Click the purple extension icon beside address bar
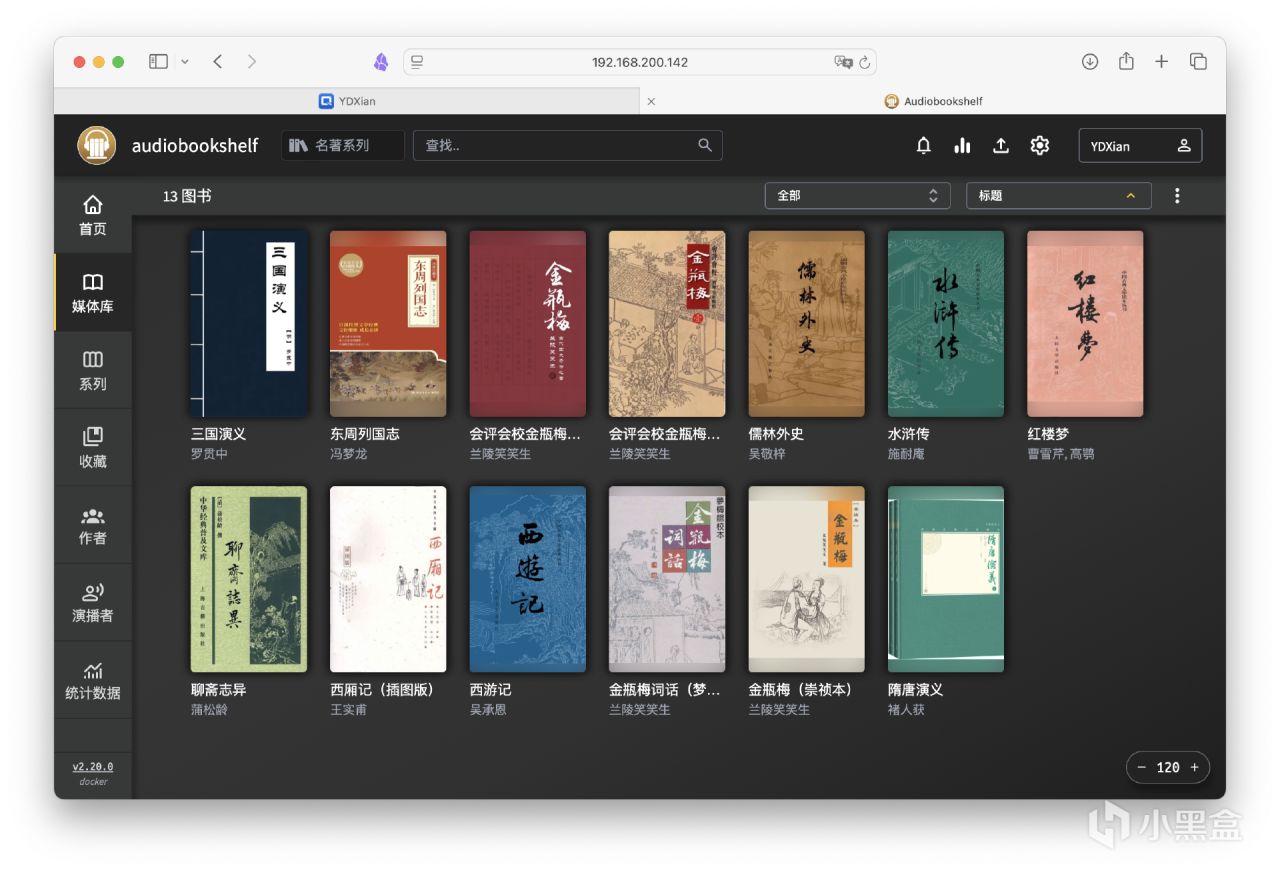Image resolution: width=1280 pixels, height=871 pixels. [381, 62]
